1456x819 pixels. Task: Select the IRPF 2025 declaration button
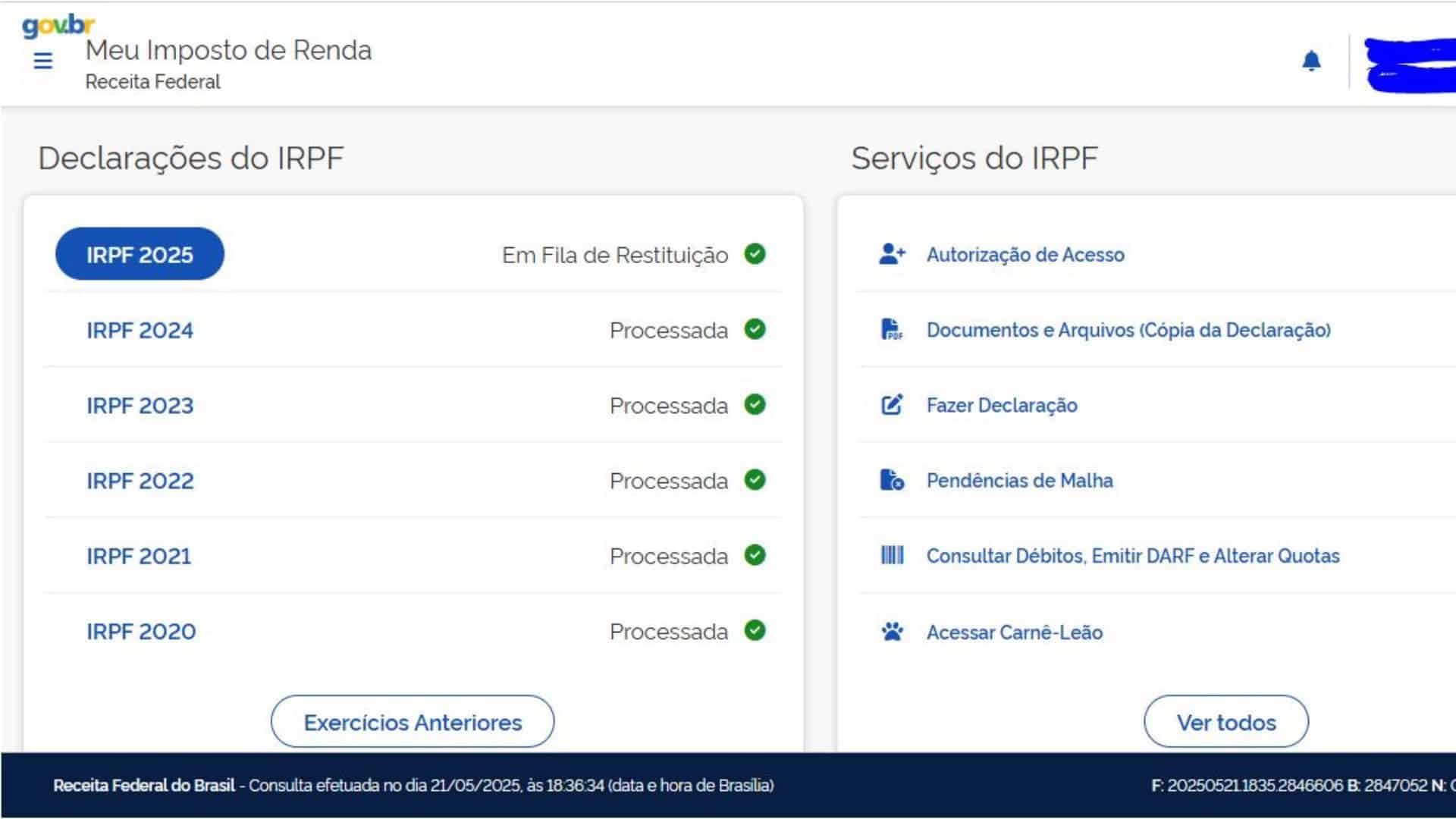(x=140, y=254)
